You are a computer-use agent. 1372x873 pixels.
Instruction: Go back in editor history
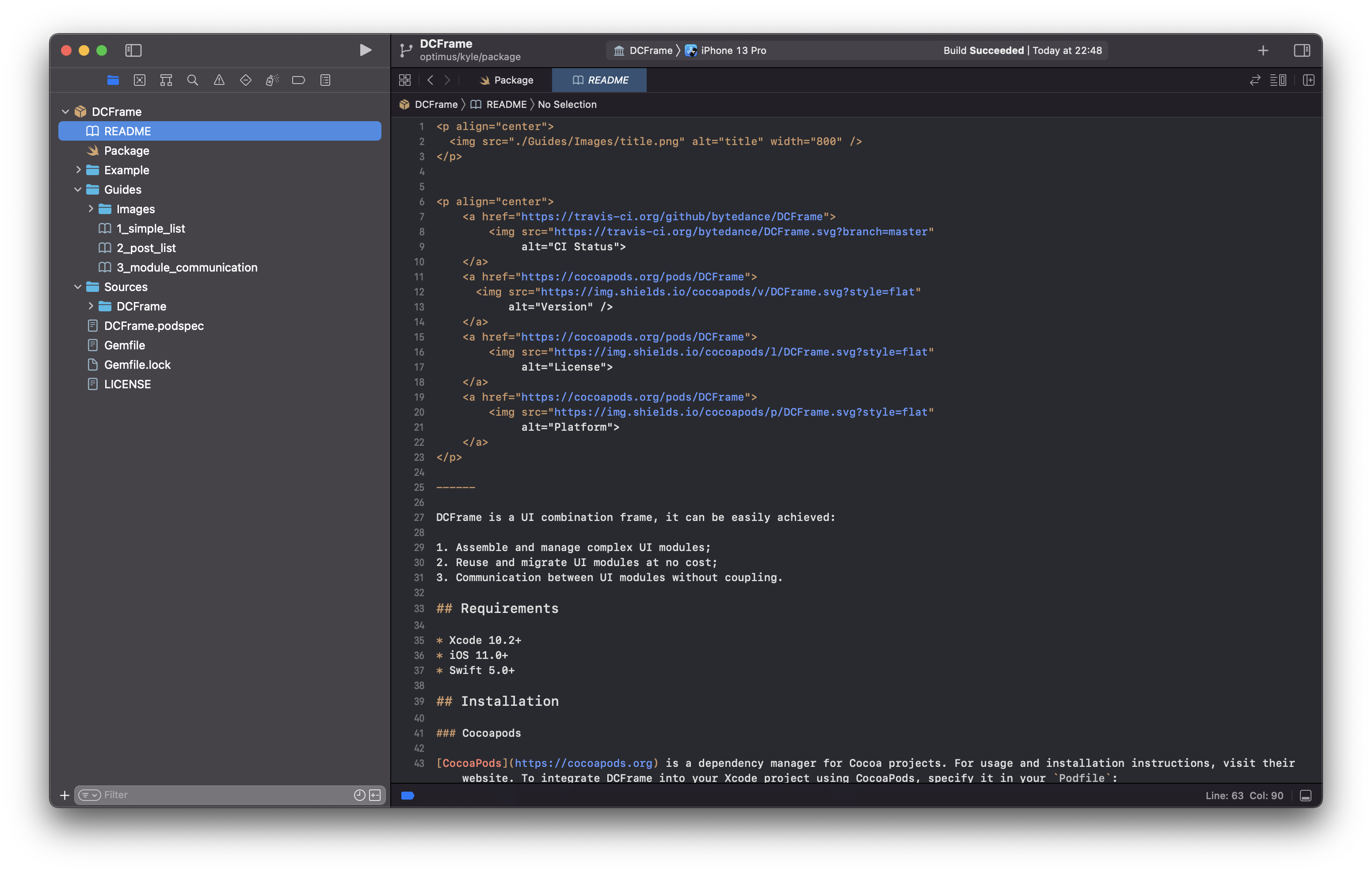click(431, 80)
